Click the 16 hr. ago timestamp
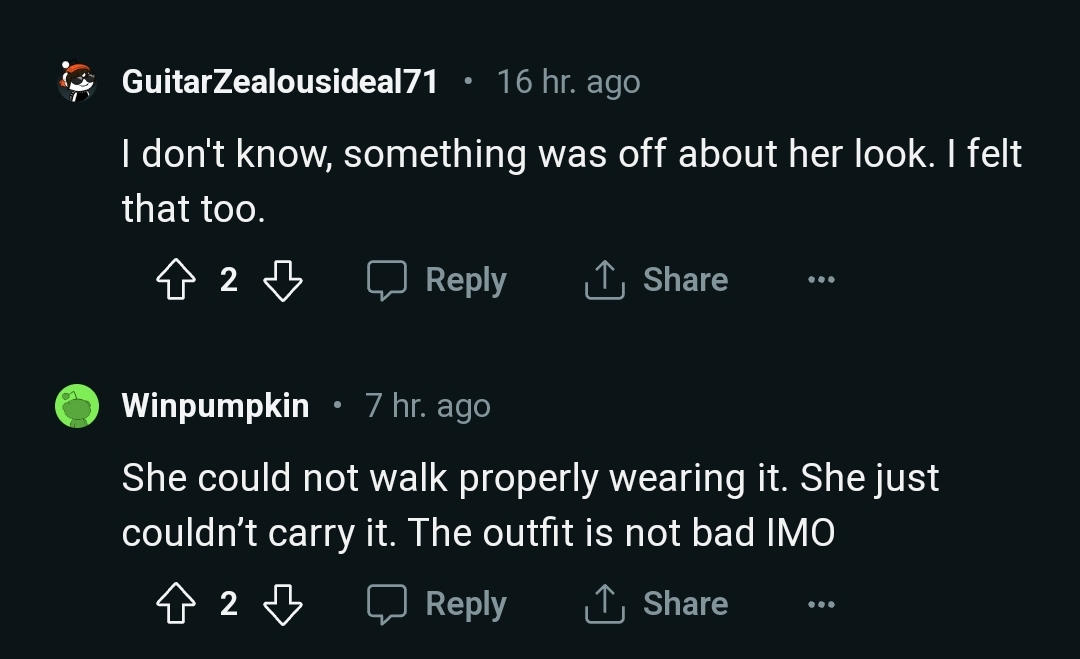The height and width of the screenshot is (659, 1080). pyautogui.click(x=568, y=82)
